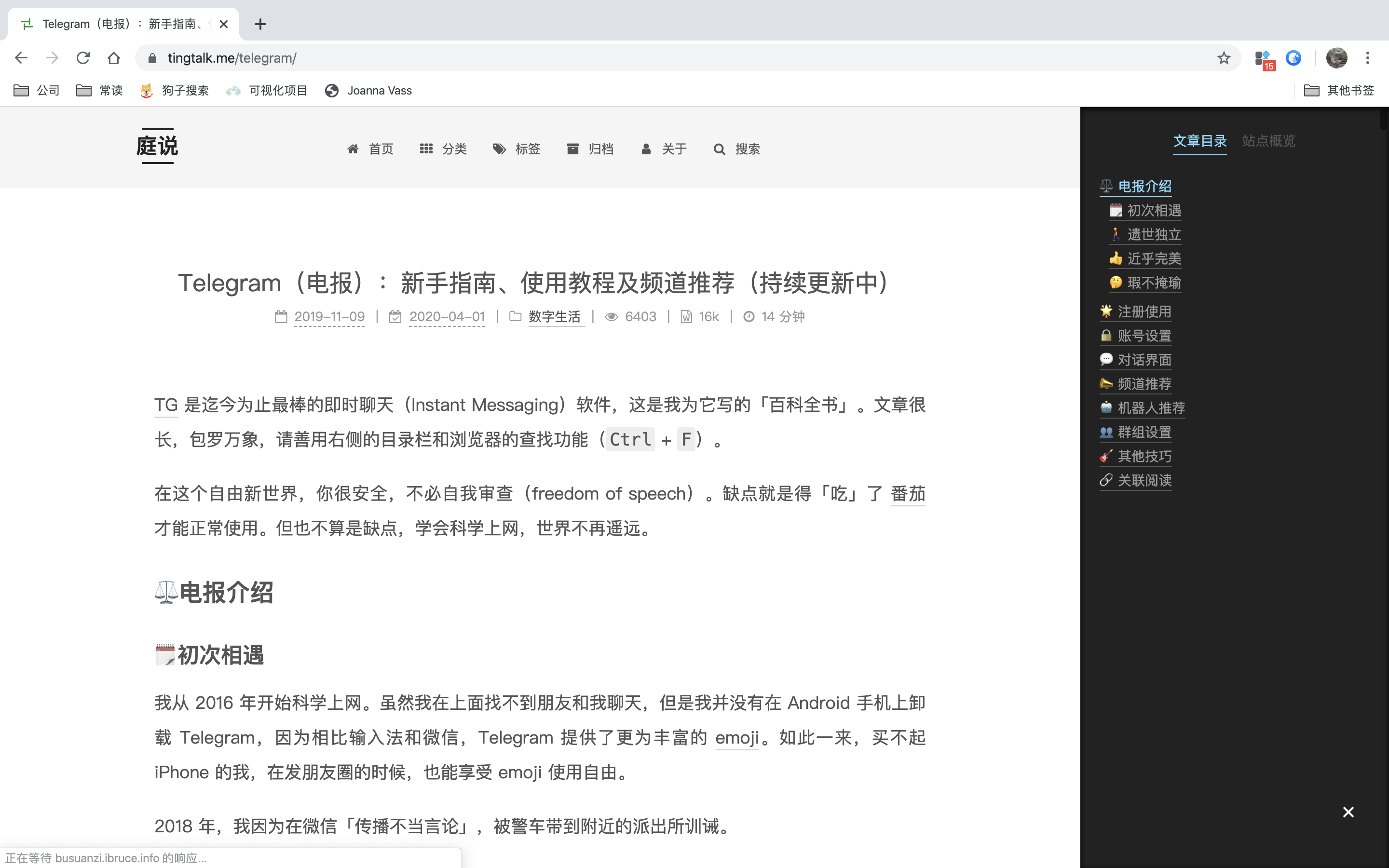The image size is (1389, 868).
Task: Expand the 常读 bookmarks folder
Action: [x=100, y=91]
